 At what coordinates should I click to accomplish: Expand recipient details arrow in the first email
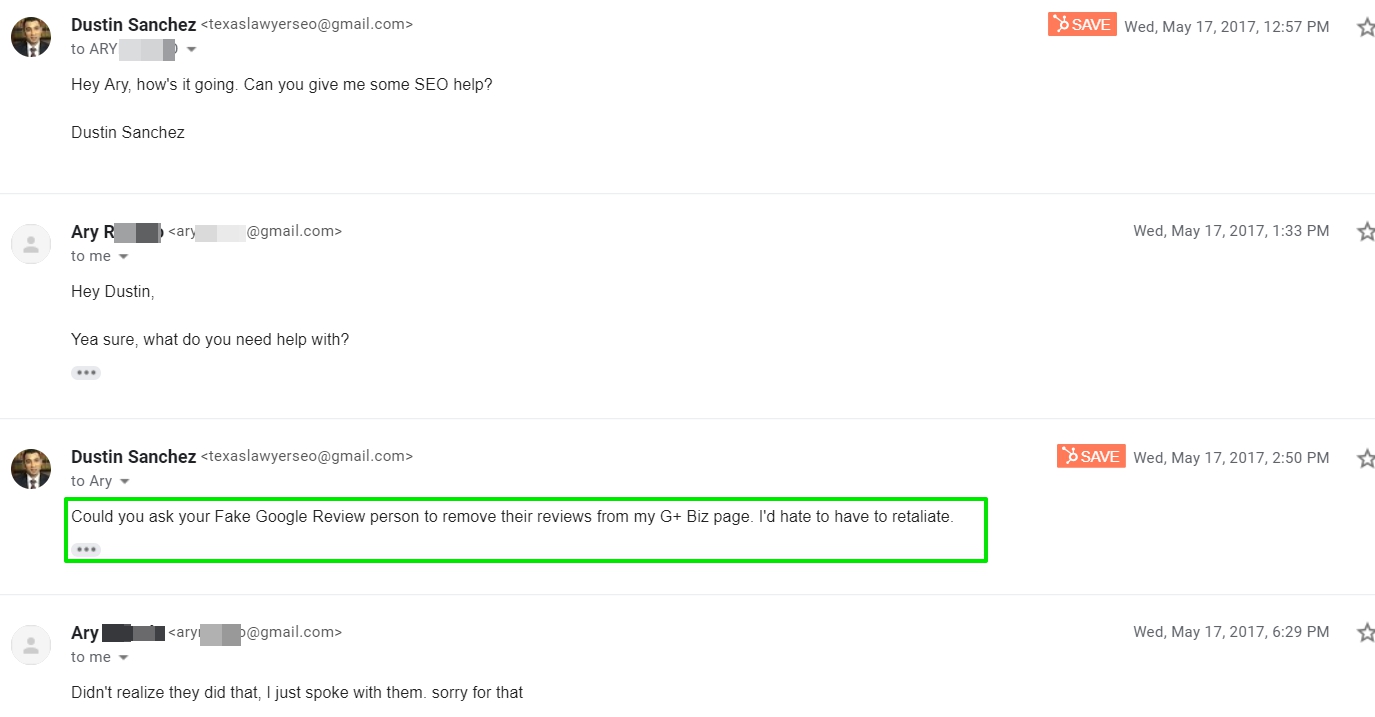(191, 50)
